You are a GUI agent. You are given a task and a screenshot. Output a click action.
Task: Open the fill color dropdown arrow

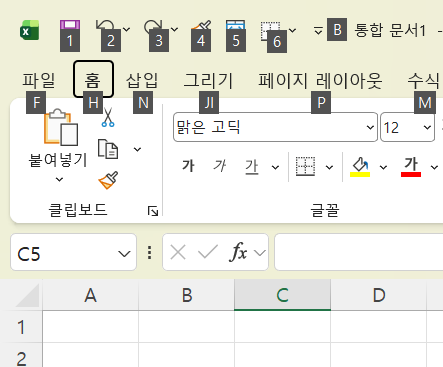click(x=383, y=167)
